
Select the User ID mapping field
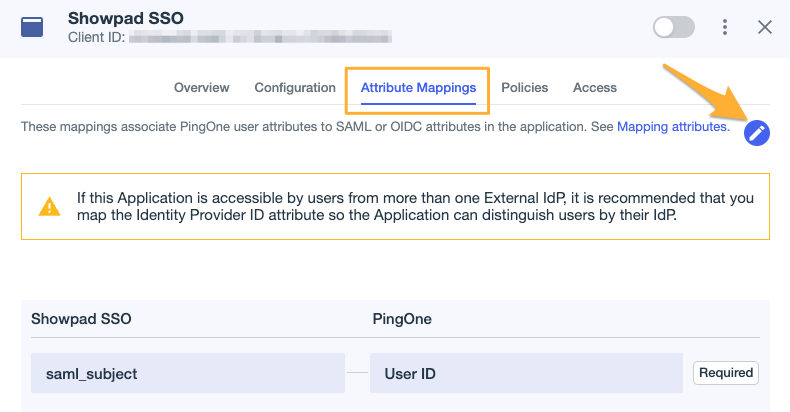click(x=526, y=373)
